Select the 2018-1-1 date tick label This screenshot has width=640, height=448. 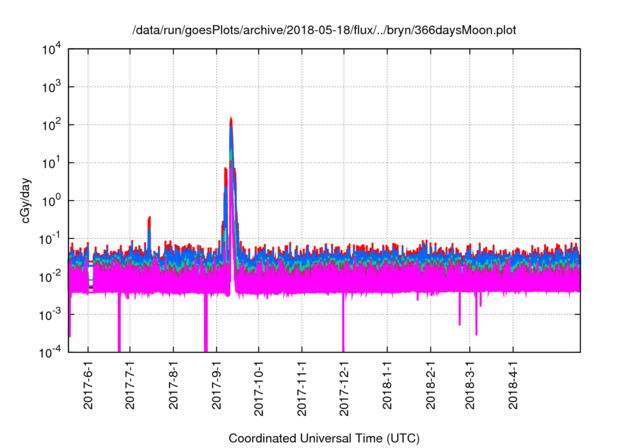point(387,385)
